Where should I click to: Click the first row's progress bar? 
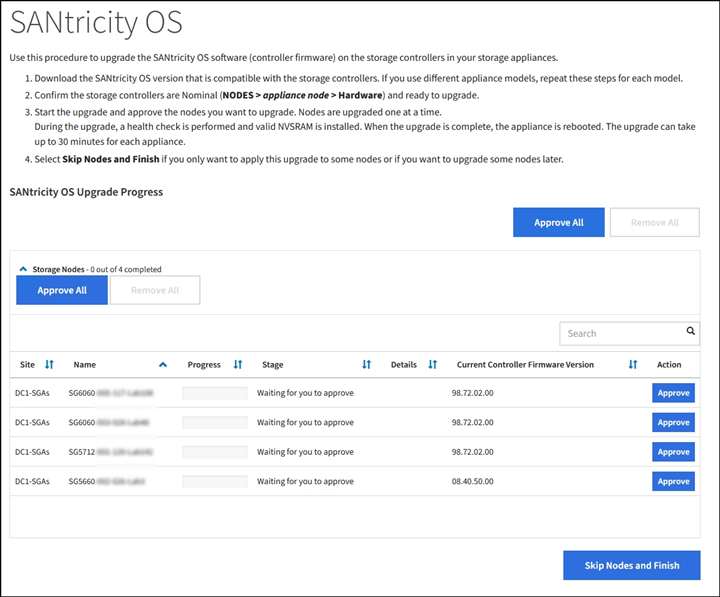pyautogui.click(x=215, y=394)
